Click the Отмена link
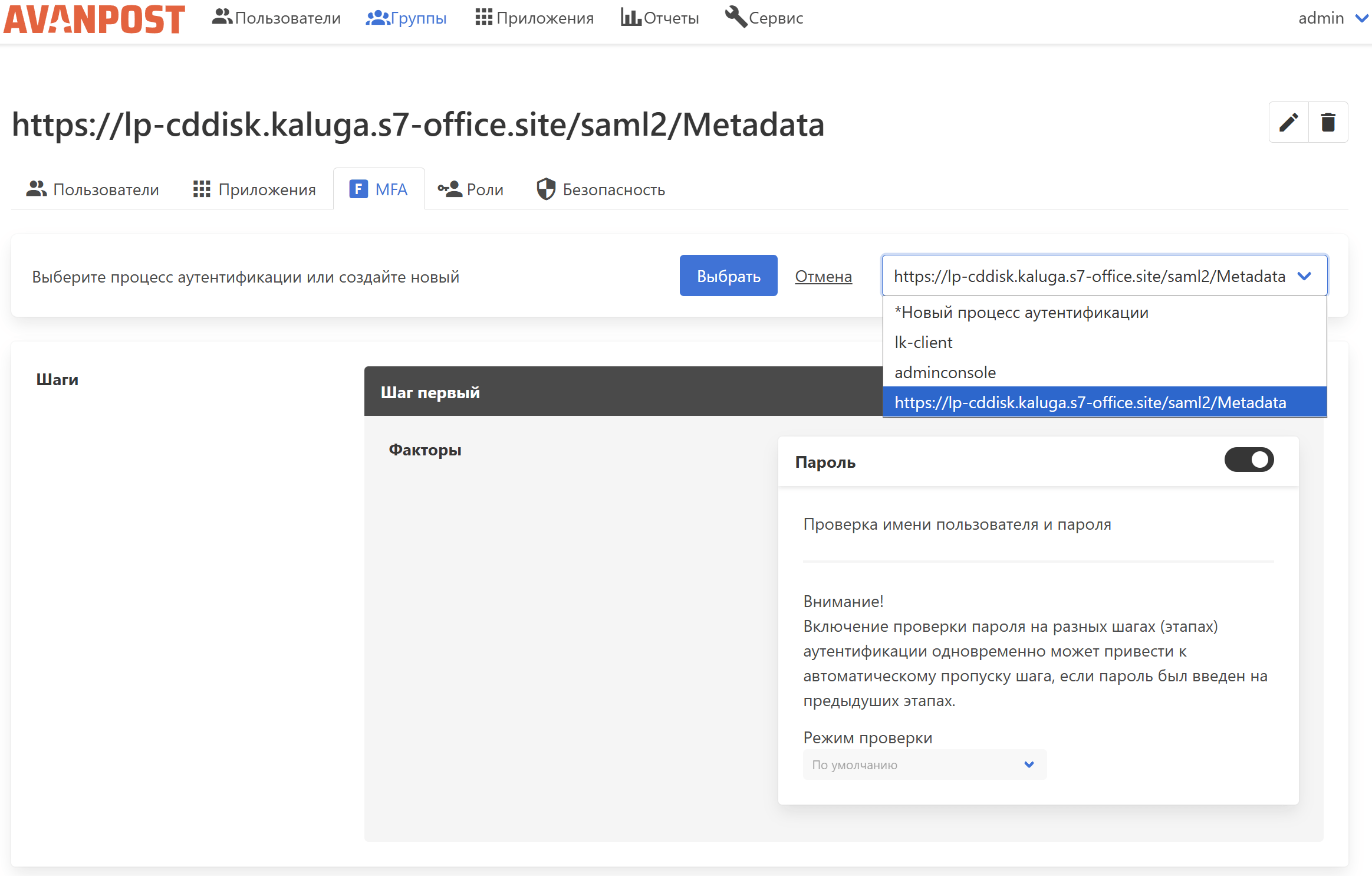The height and width of the screenshot is (876, 1372). pos(823,276)
